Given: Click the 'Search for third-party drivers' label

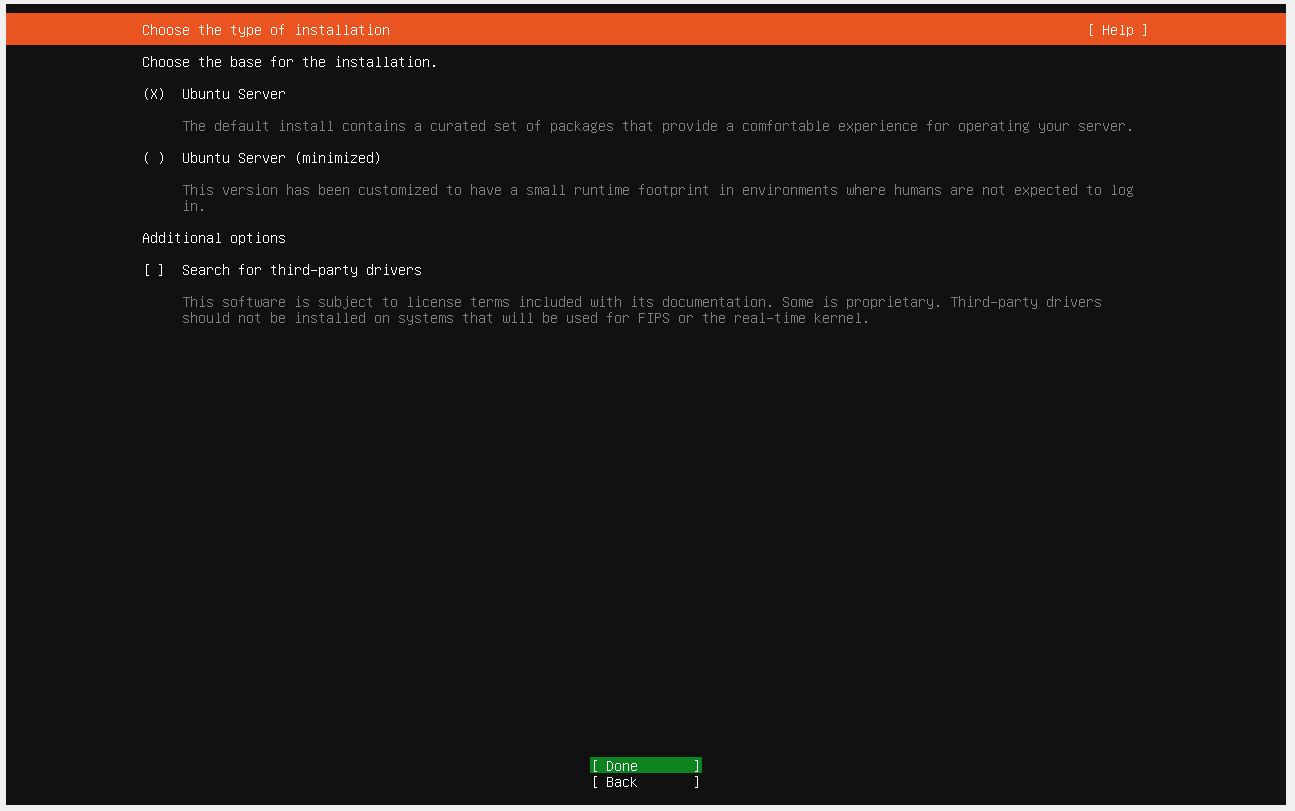Looking at the screenshot, I should pyautogui.click(x=302, y=270).
